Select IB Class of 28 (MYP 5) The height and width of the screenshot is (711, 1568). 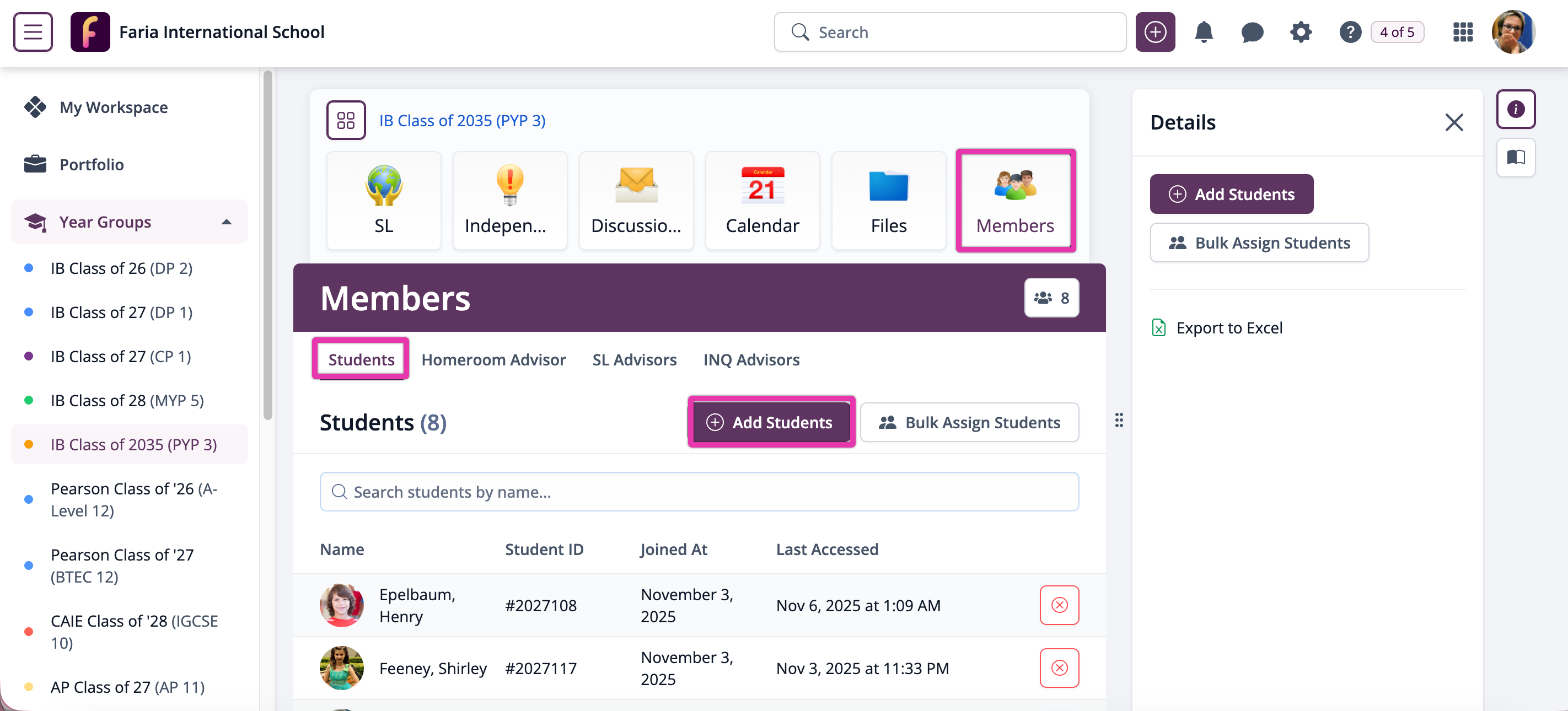pyautogui.click(x=127, y=401)
